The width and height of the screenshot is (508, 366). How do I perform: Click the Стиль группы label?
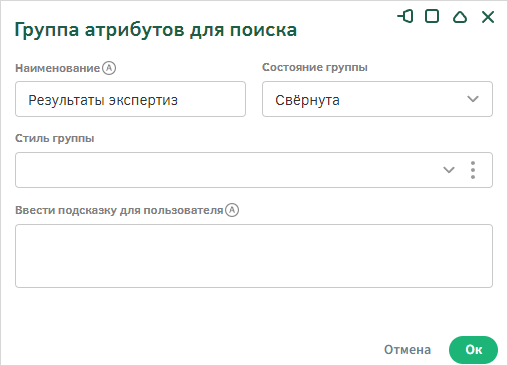point(55,138)
